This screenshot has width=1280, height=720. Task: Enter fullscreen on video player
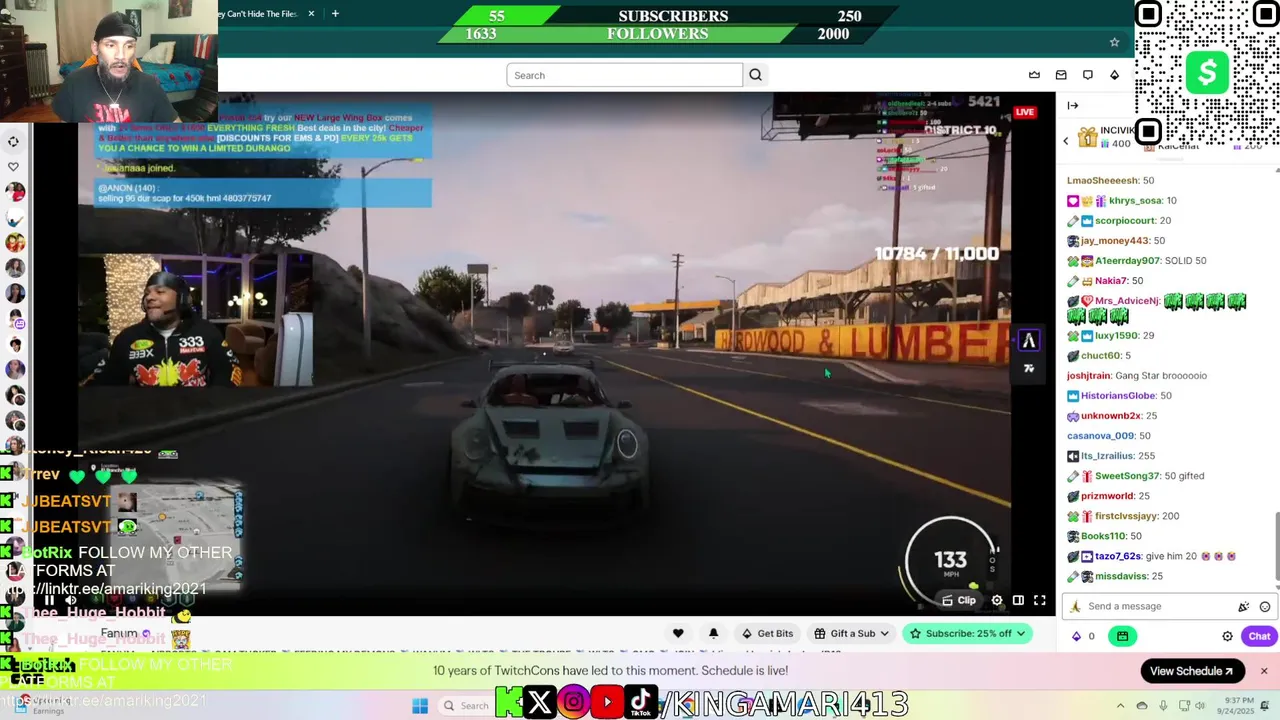[1039, 600]
